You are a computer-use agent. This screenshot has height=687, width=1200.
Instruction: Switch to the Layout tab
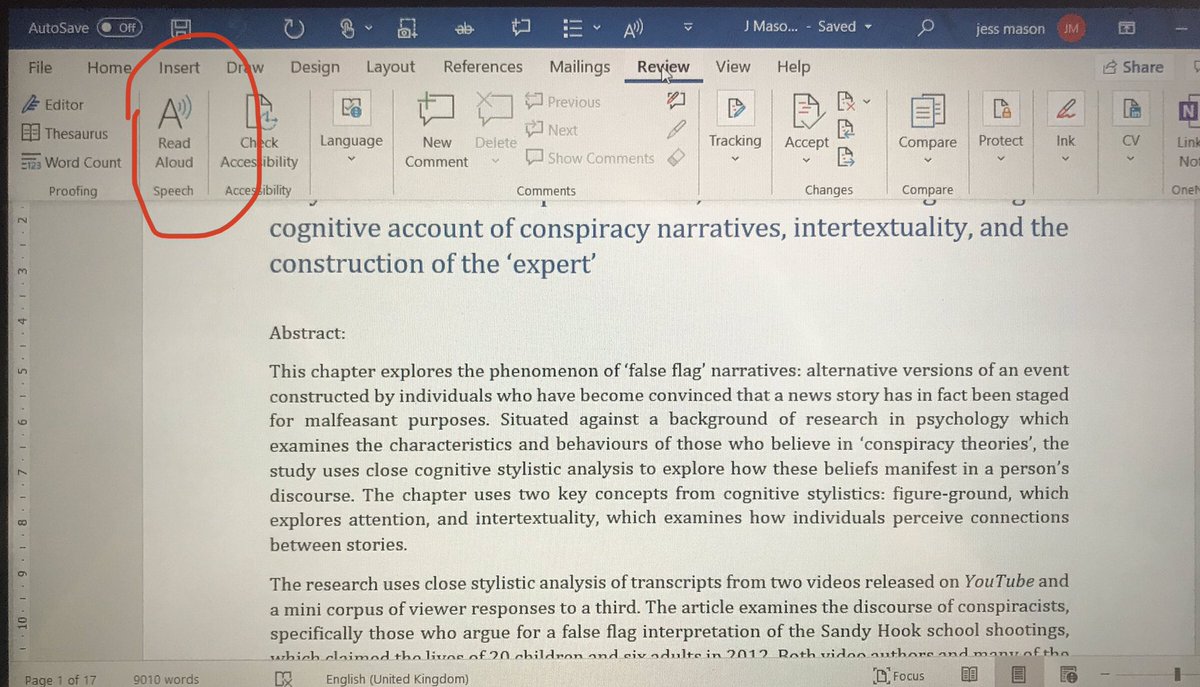point(390,67)
